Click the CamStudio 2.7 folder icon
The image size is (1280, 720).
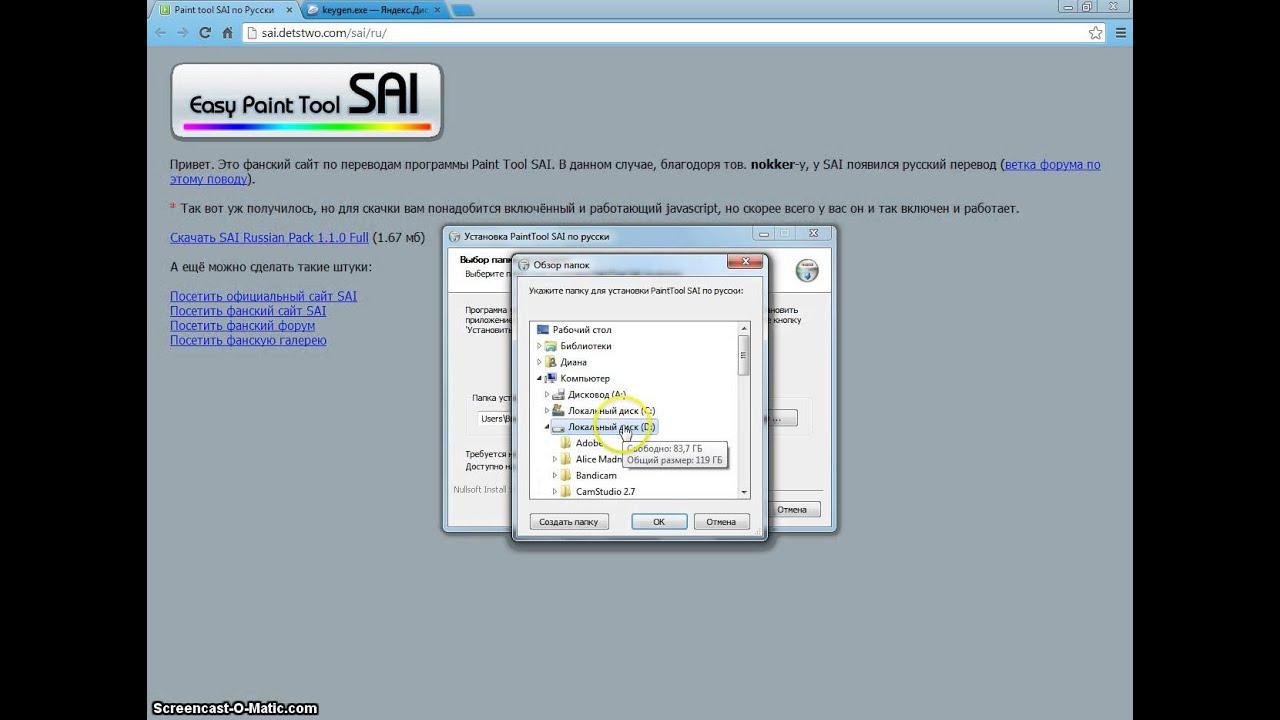(x=566, y=492)
